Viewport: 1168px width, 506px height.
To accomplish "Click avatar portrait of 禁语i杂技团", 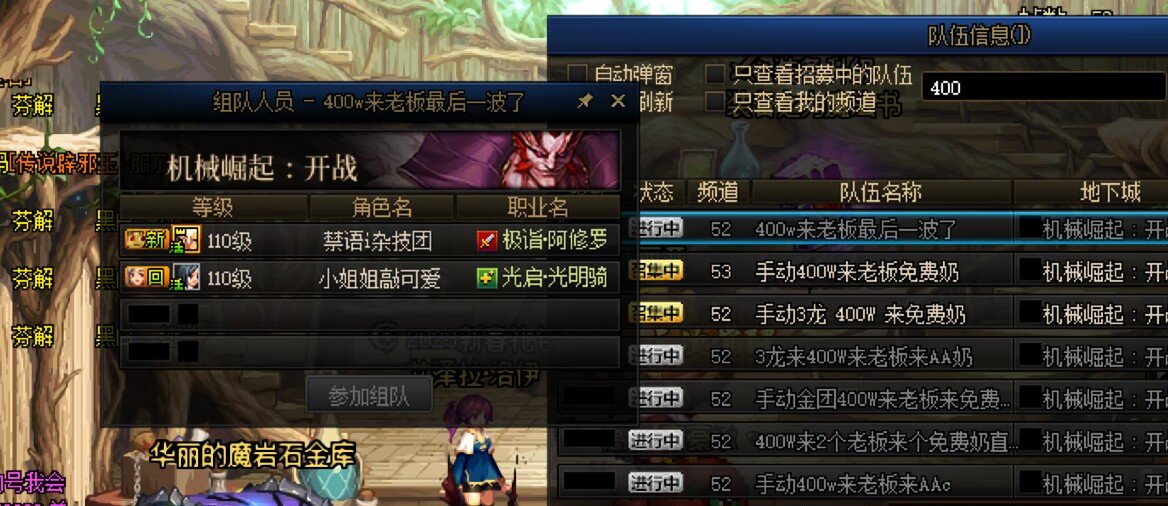I will [x=186, y=239].
